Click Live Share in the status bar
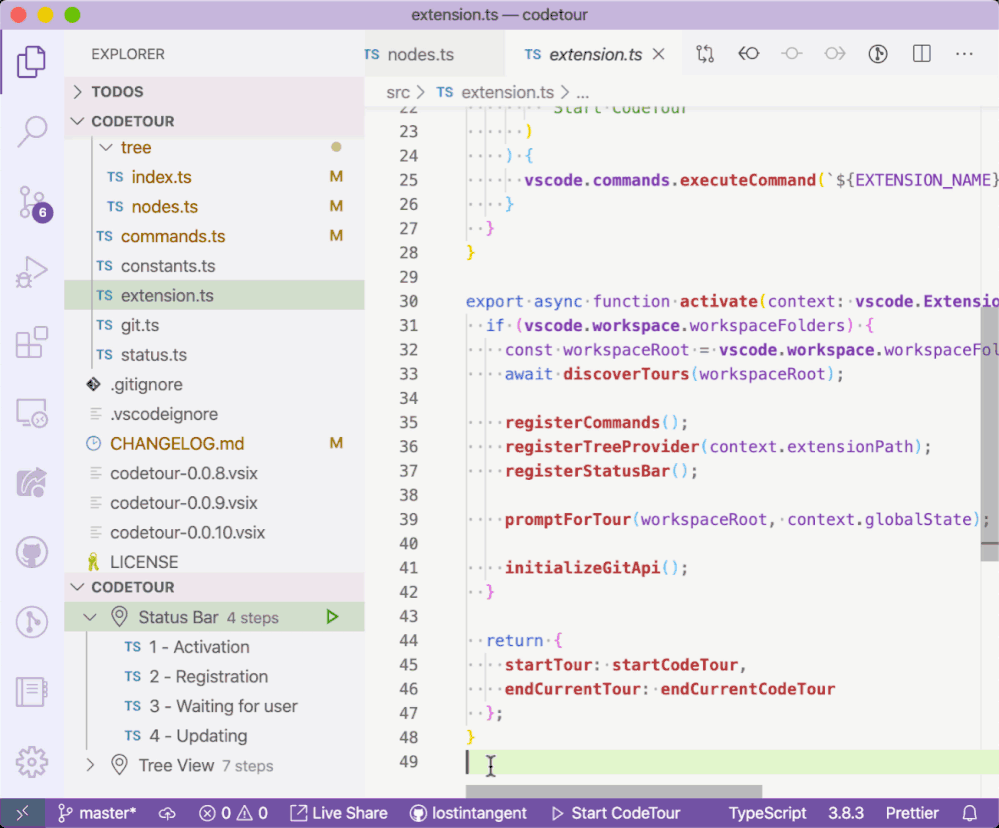This screenshot has height=828, width=999. [x=339, y=813]
